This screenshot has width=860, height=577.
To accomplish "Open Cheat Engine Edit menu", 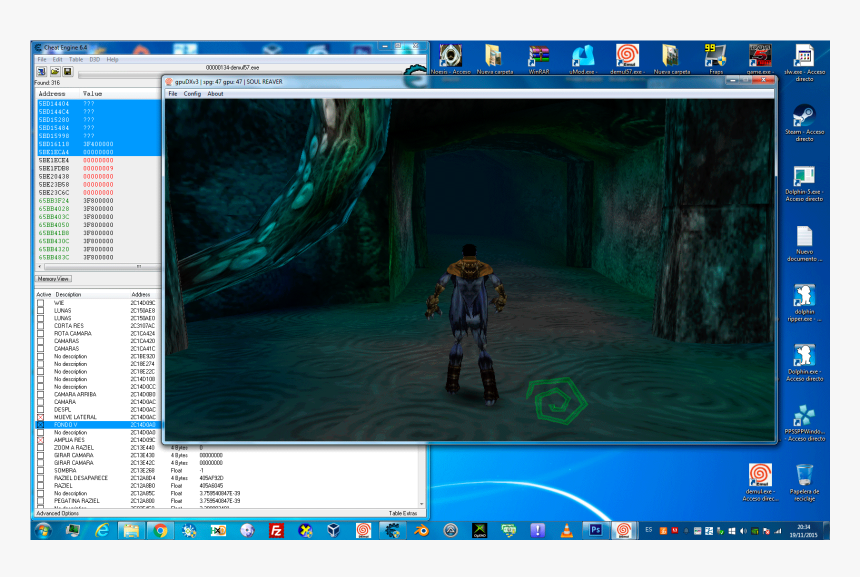I will coord(58,59).
